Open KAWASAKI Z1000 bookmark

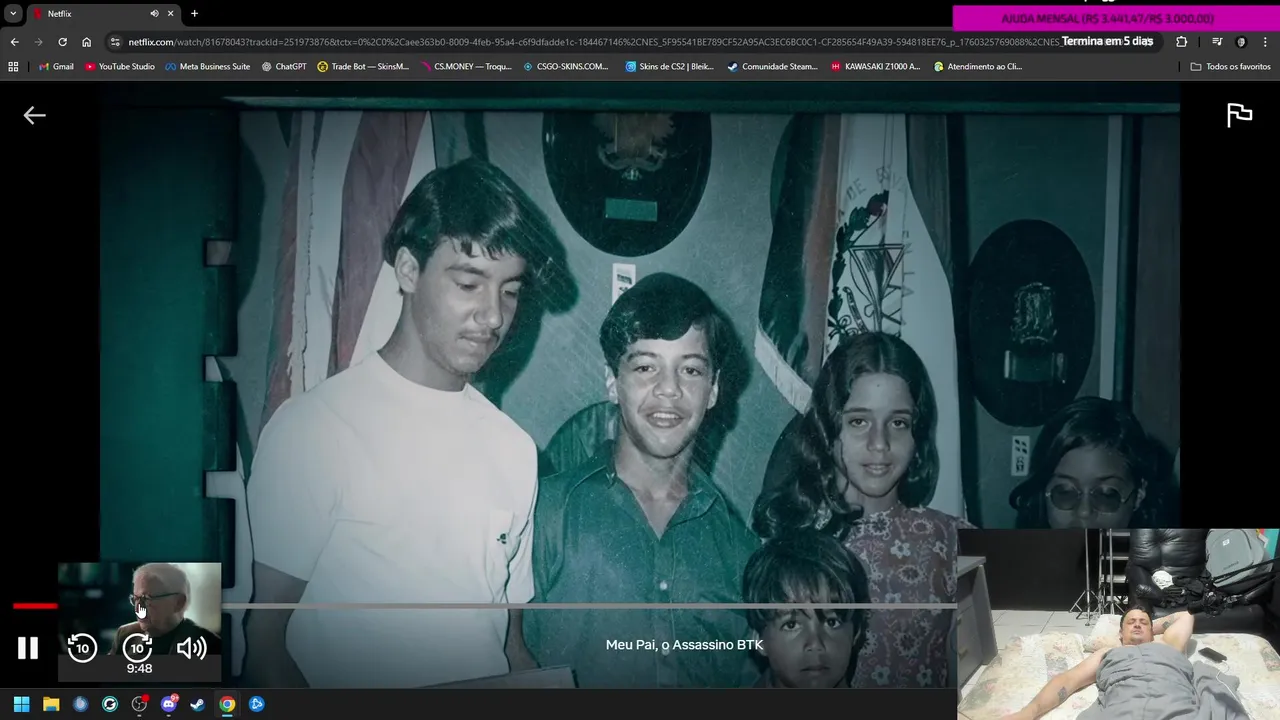[876, 67]
